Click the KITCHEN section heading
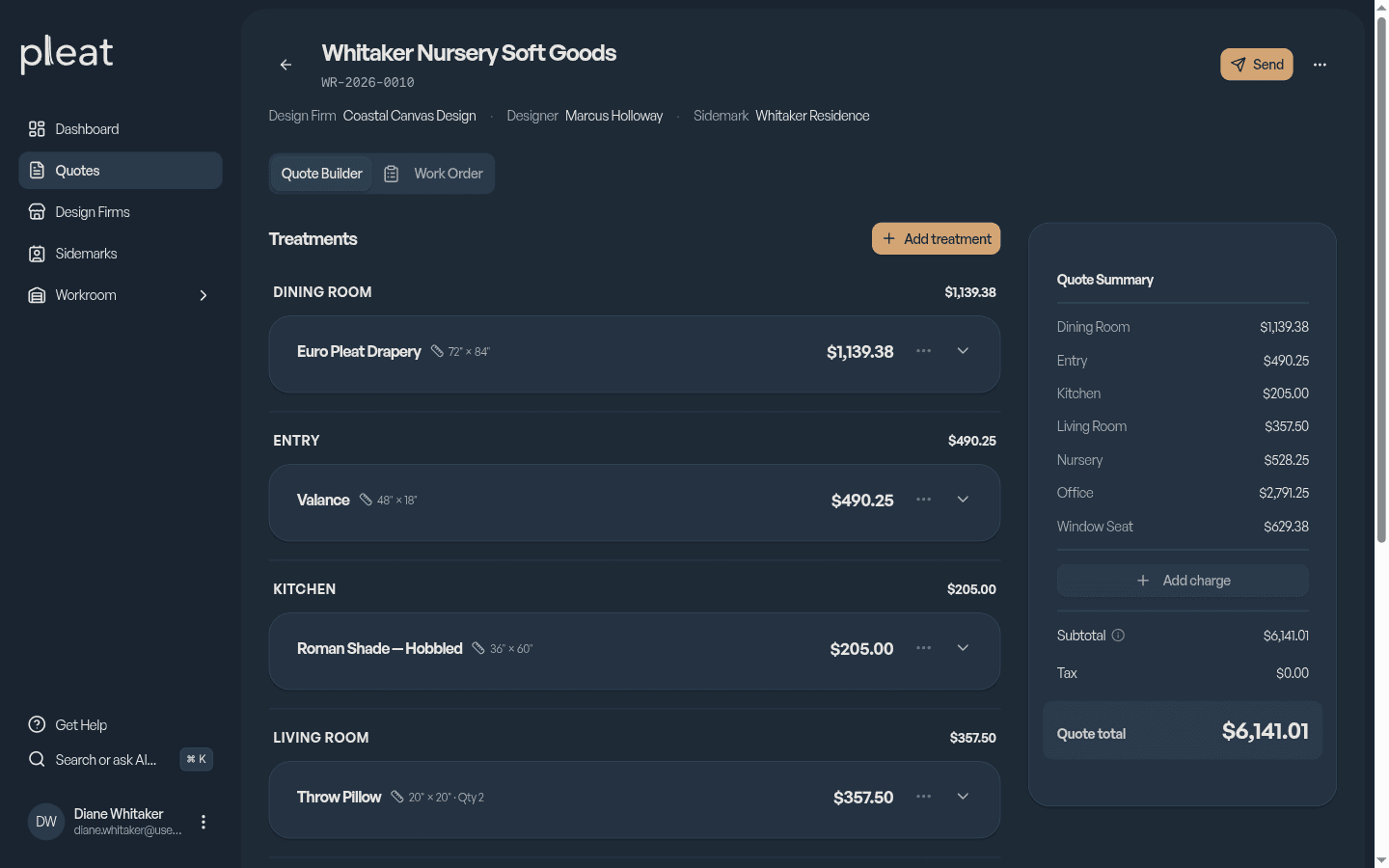The width and height of the screenshot is (1389, 868). point(305,589)
